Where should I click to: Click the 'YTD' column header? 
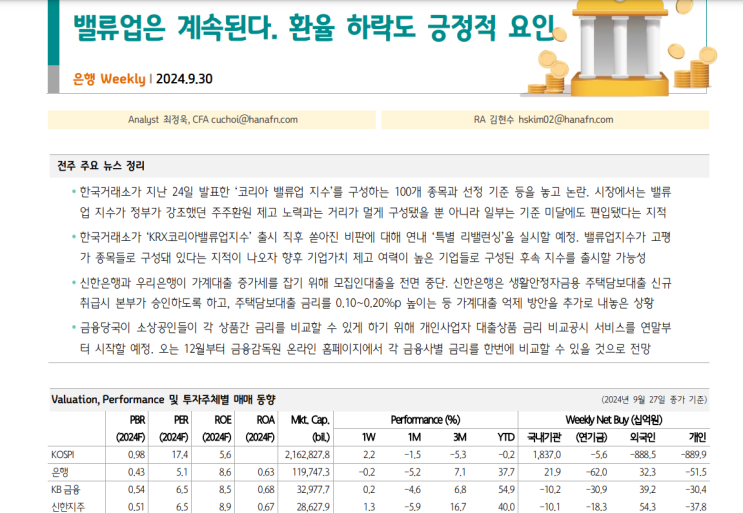(506, 437)
